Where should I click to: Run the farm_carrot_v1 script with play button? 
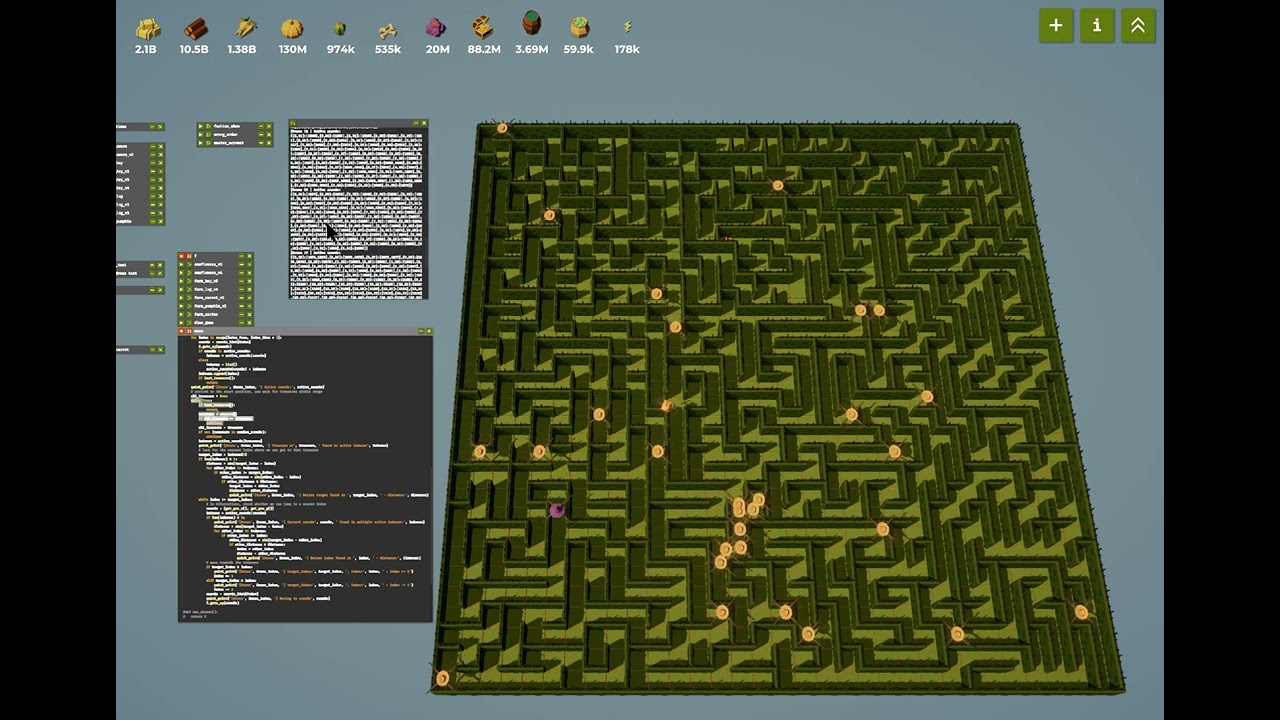[181, 298]
